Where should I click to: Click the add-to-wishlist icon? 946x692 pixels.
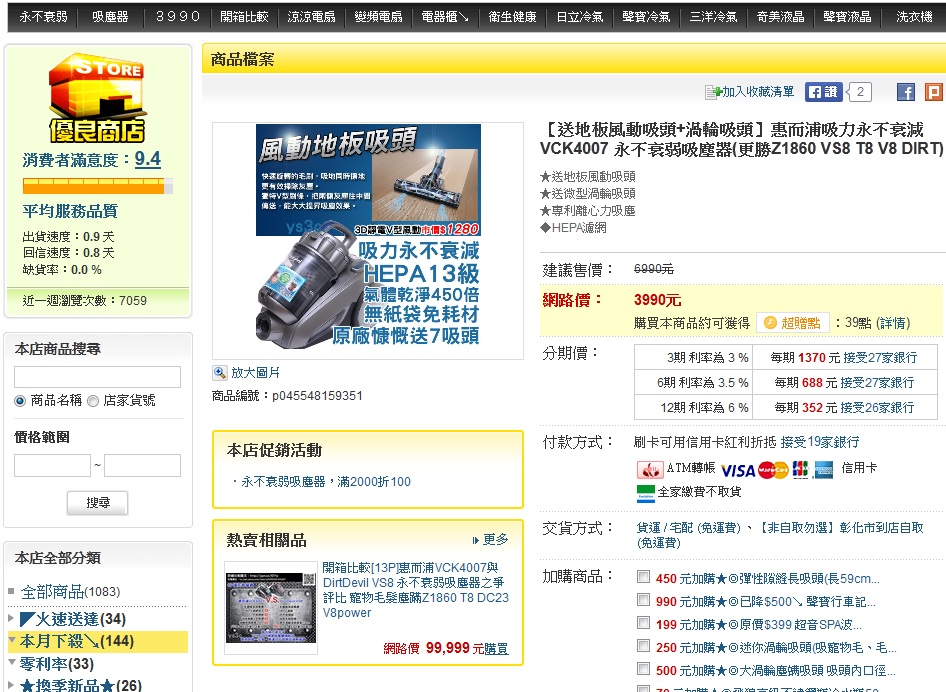pos(714,92)
